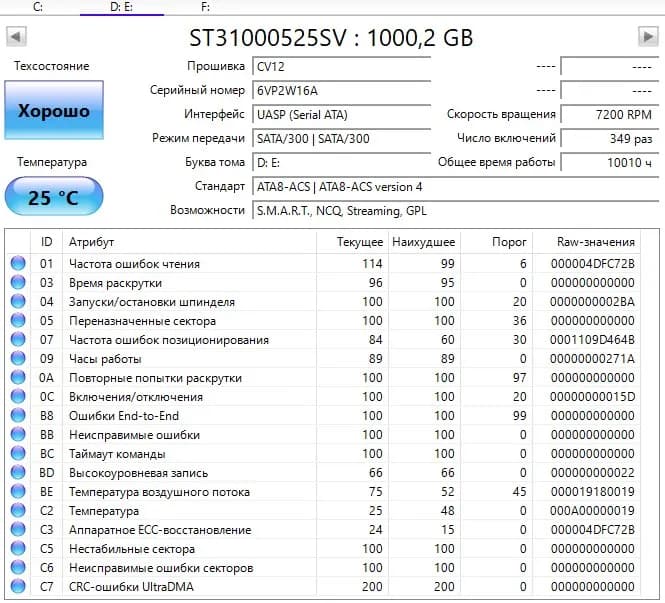Click raw value 0000000015D

(592, 397)
